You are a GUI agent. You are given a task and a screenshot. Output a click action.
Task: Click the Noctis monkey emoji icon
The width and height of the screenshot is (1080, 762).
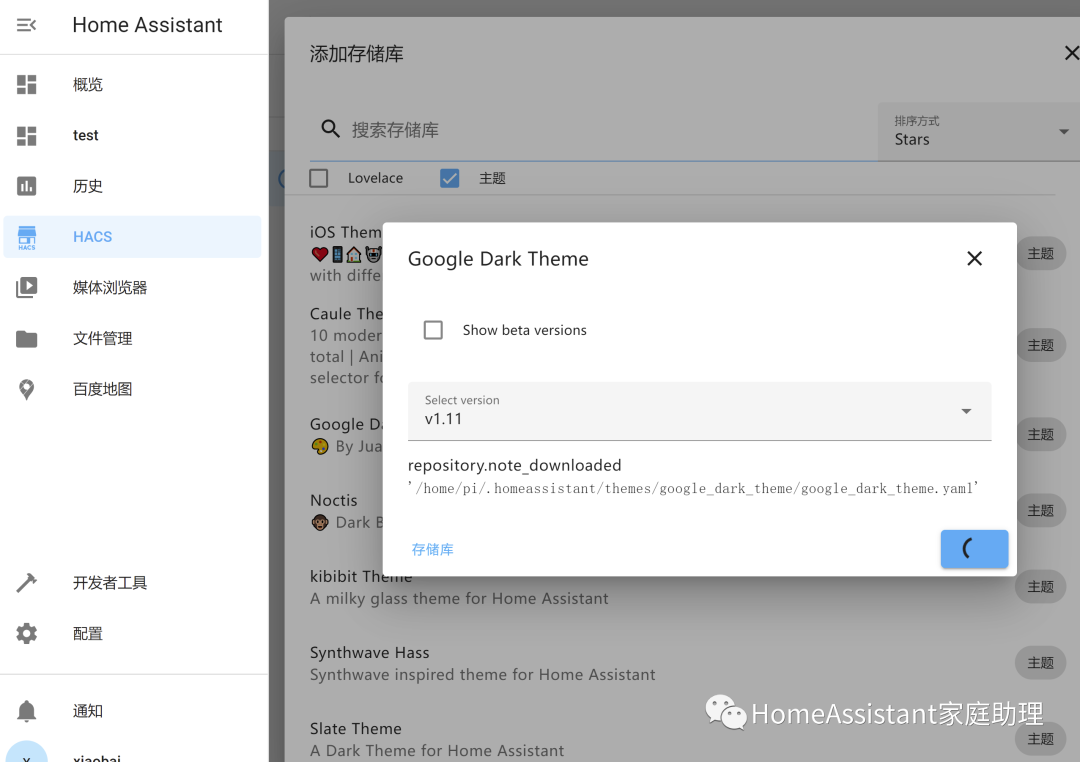(x=320, y=522)
